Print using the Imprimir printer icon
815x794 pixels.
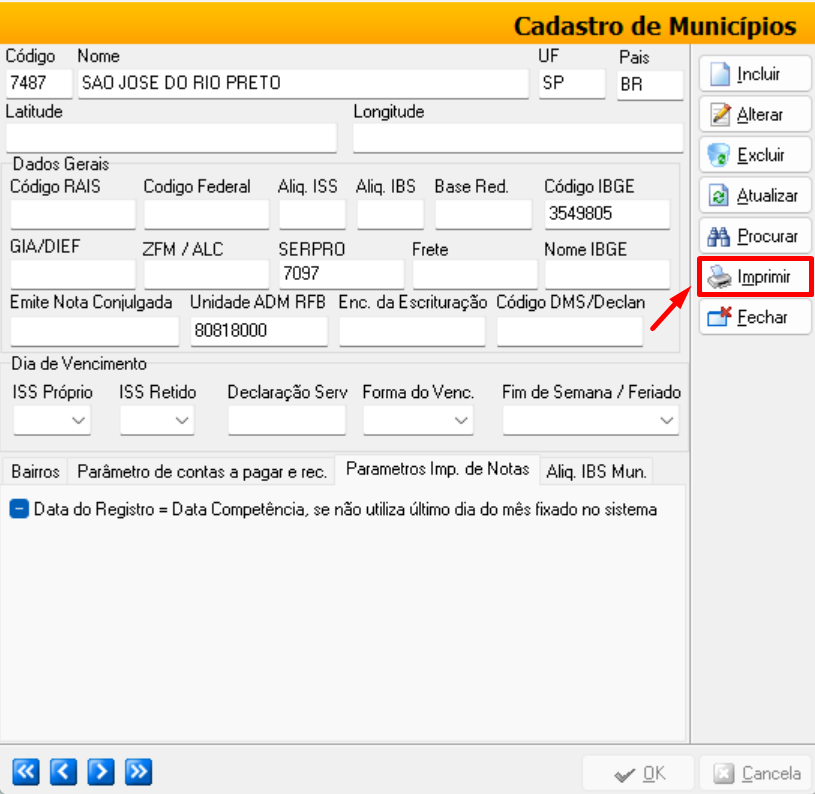coord(720,278)
